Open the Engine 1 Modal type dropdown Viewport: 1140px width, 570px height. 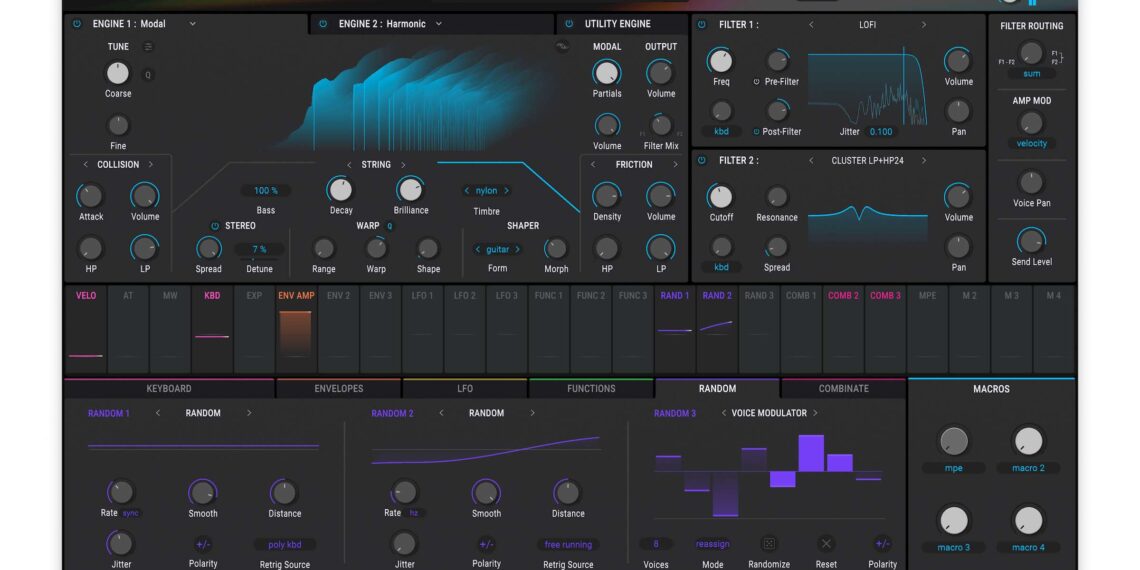click(x=193, y=24)
